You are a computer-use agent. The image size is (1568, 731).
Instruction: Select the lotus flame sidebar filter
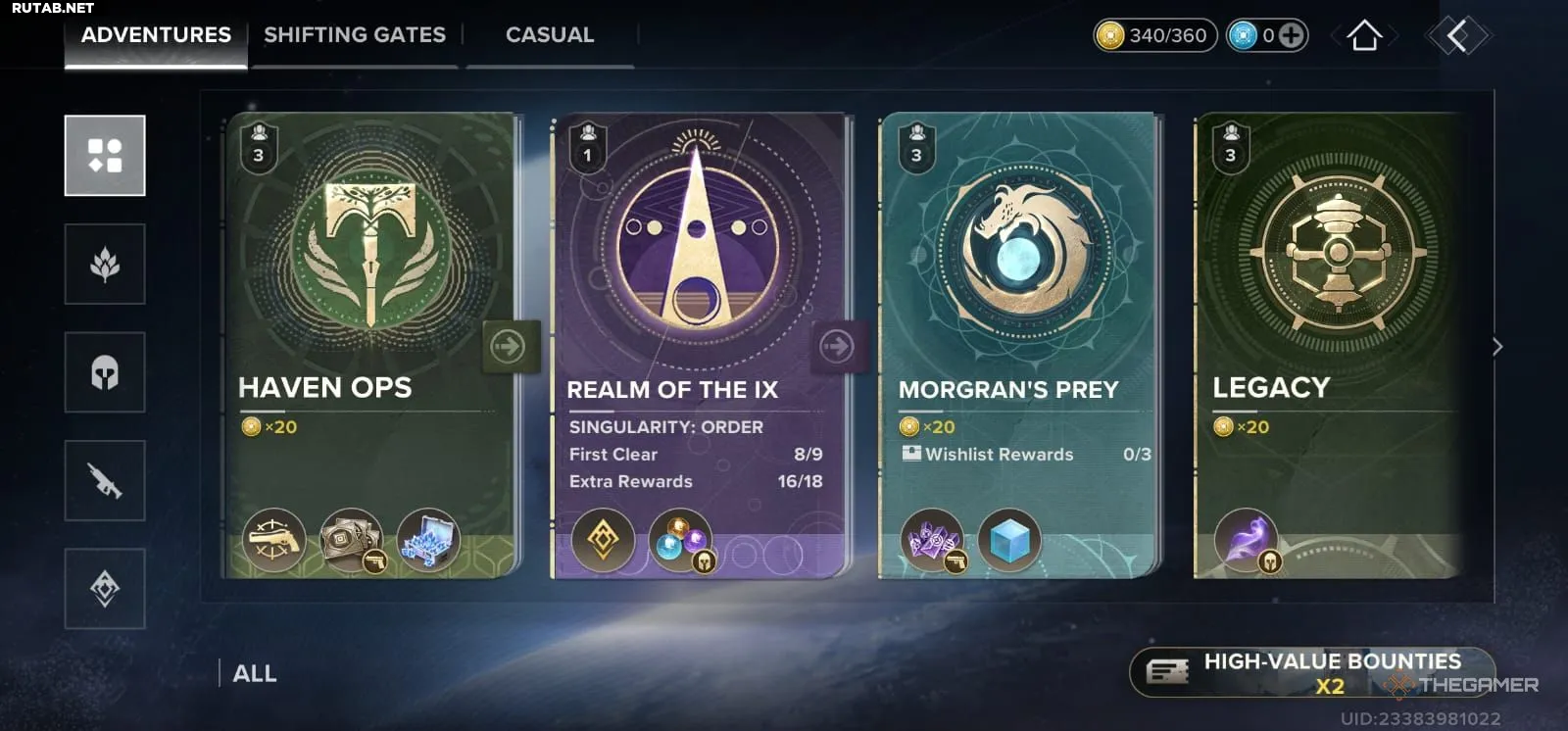(105, 264)
